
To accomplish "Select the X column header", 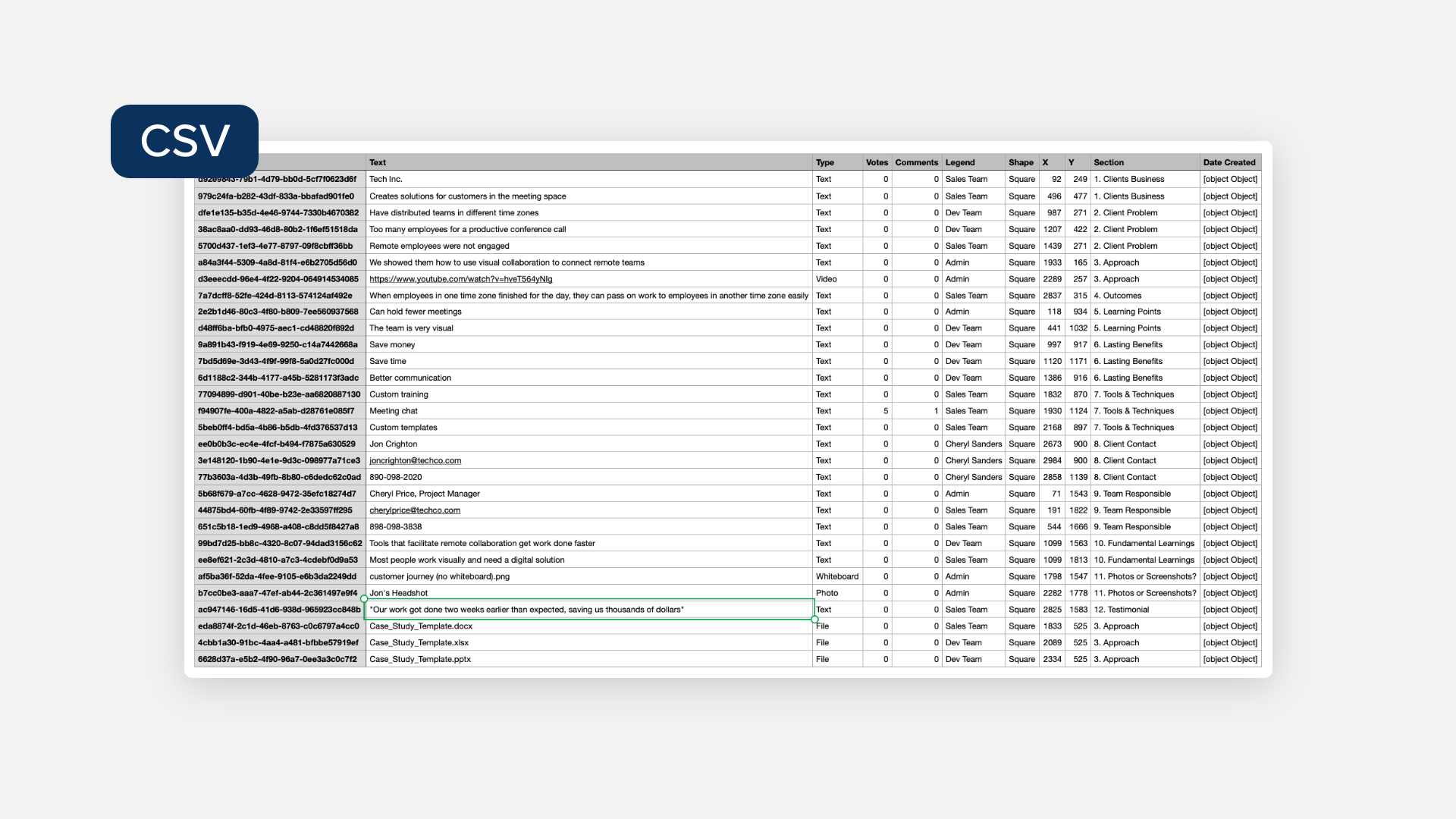I will [1052, 162].
